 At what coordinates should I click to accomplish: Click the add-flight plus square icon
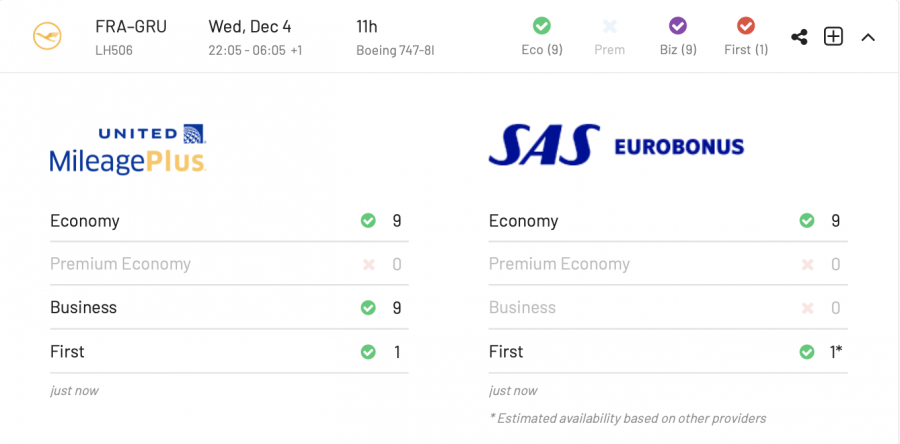coord(833,36)
